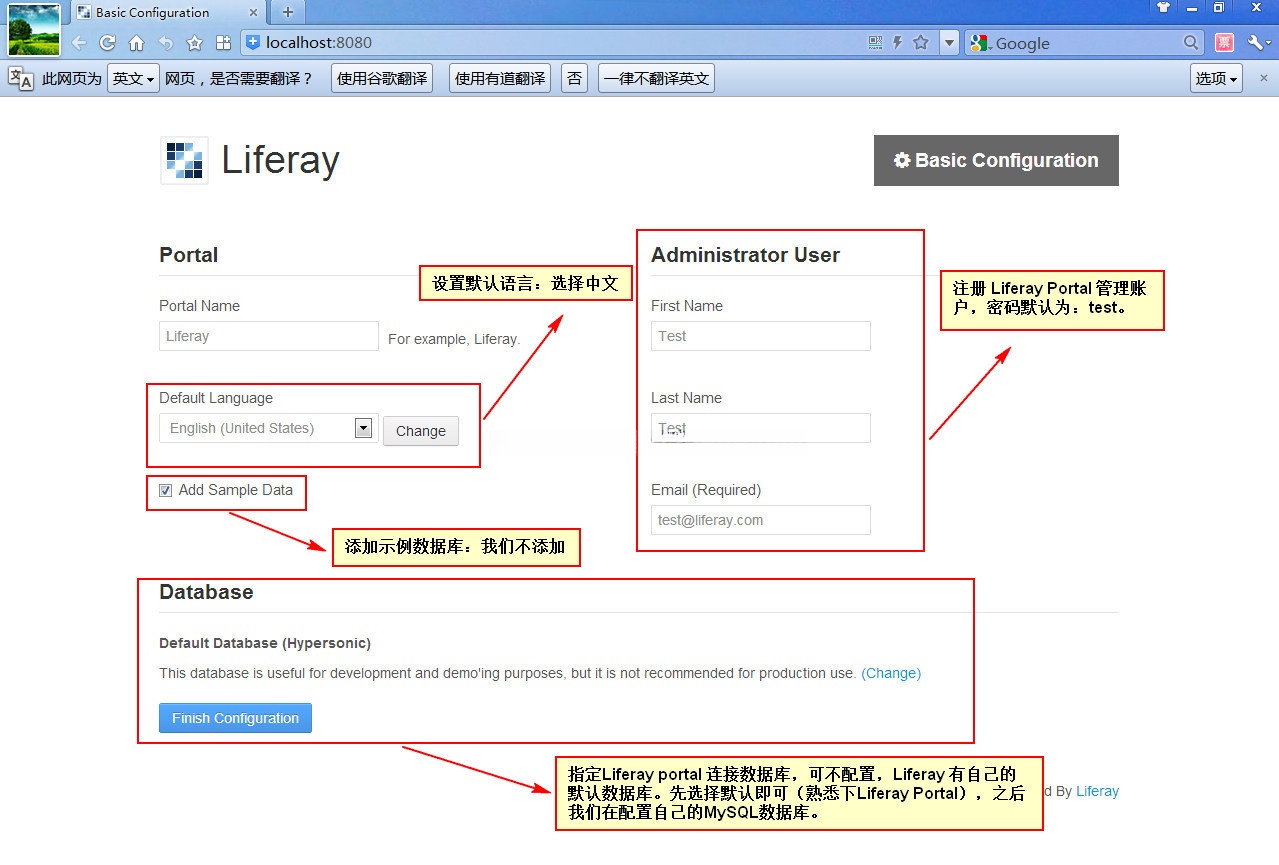
Task: Click the Basic Configuration gear banner
Action: tap(996, 160)
